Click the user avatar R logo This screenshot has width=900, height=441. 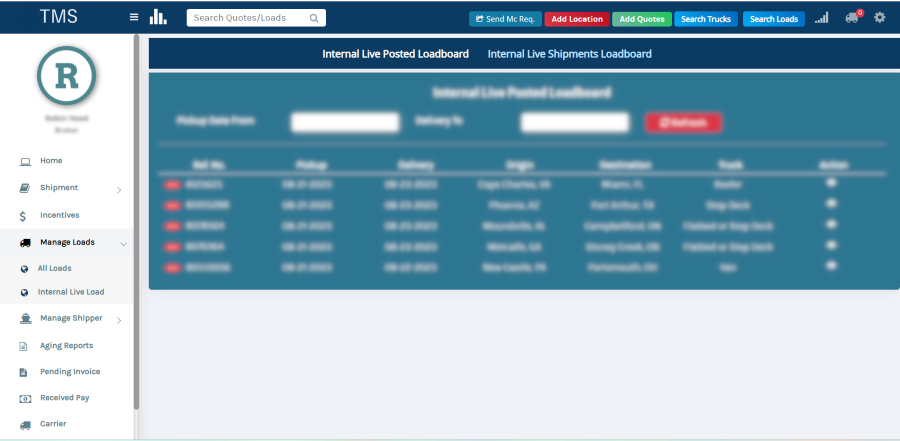(67, 77)
